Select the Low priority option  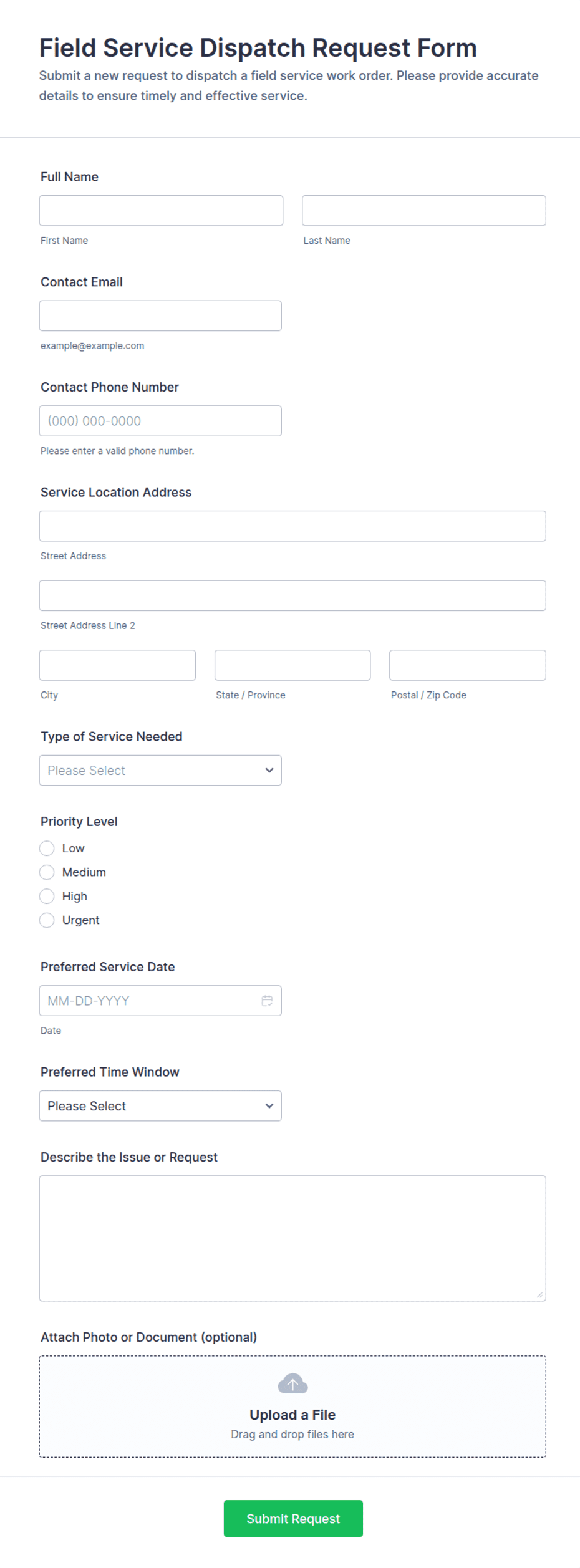point(47,849)
